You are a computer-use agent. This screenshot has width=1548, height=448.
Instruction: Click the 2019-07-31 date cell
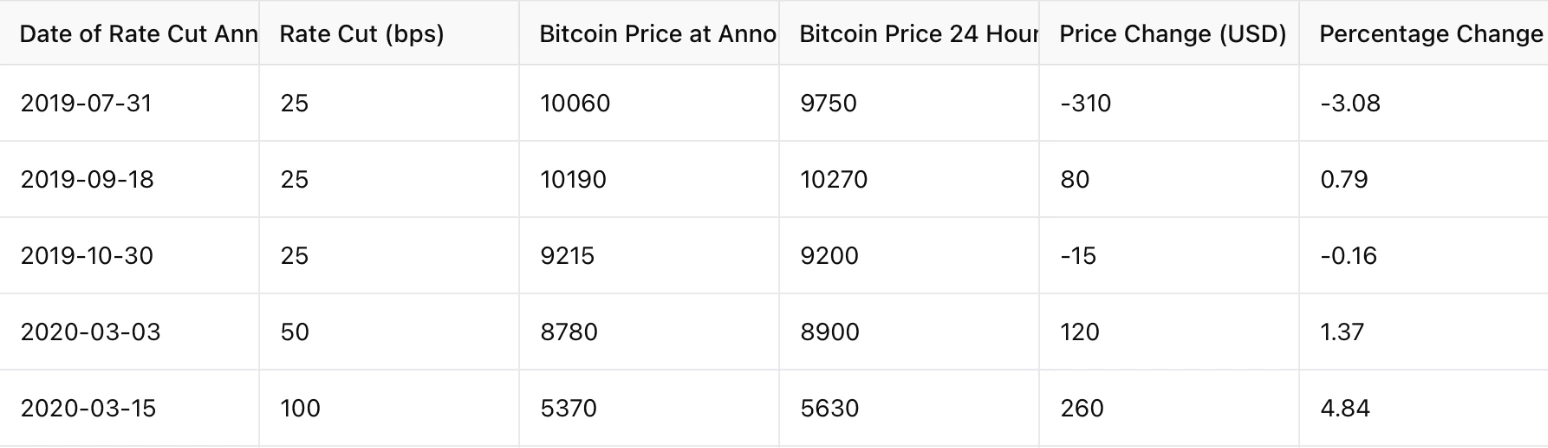(130, 103)
